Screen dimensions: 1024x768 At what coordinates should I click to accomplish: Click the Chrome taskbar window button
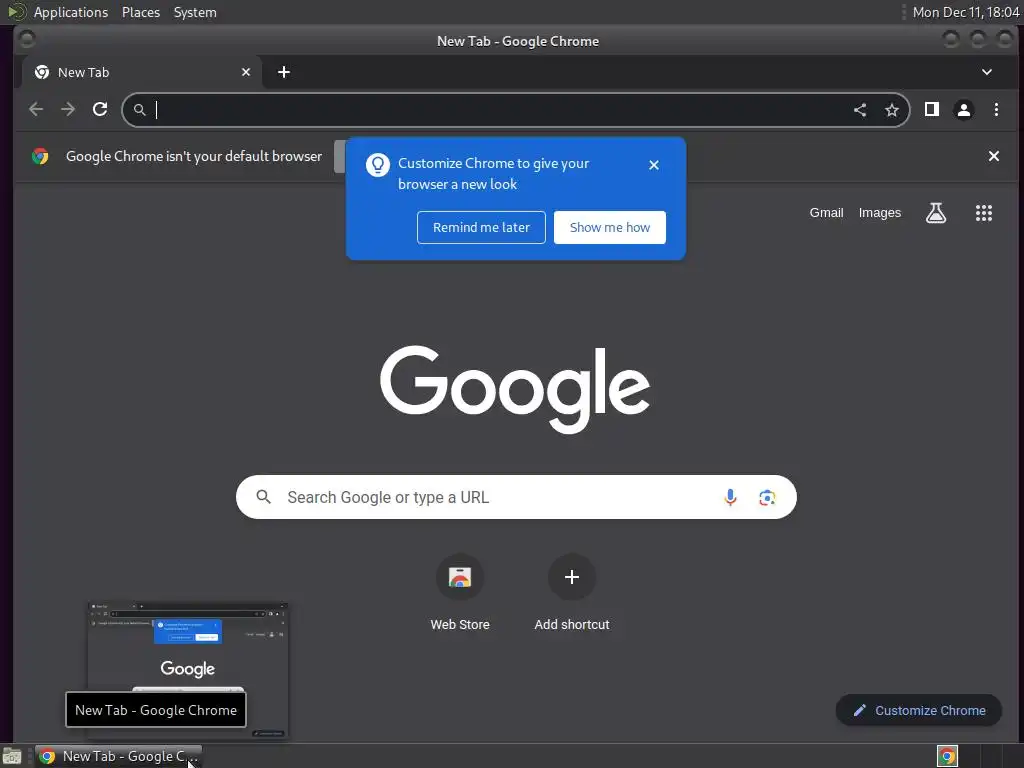point(118,756)
